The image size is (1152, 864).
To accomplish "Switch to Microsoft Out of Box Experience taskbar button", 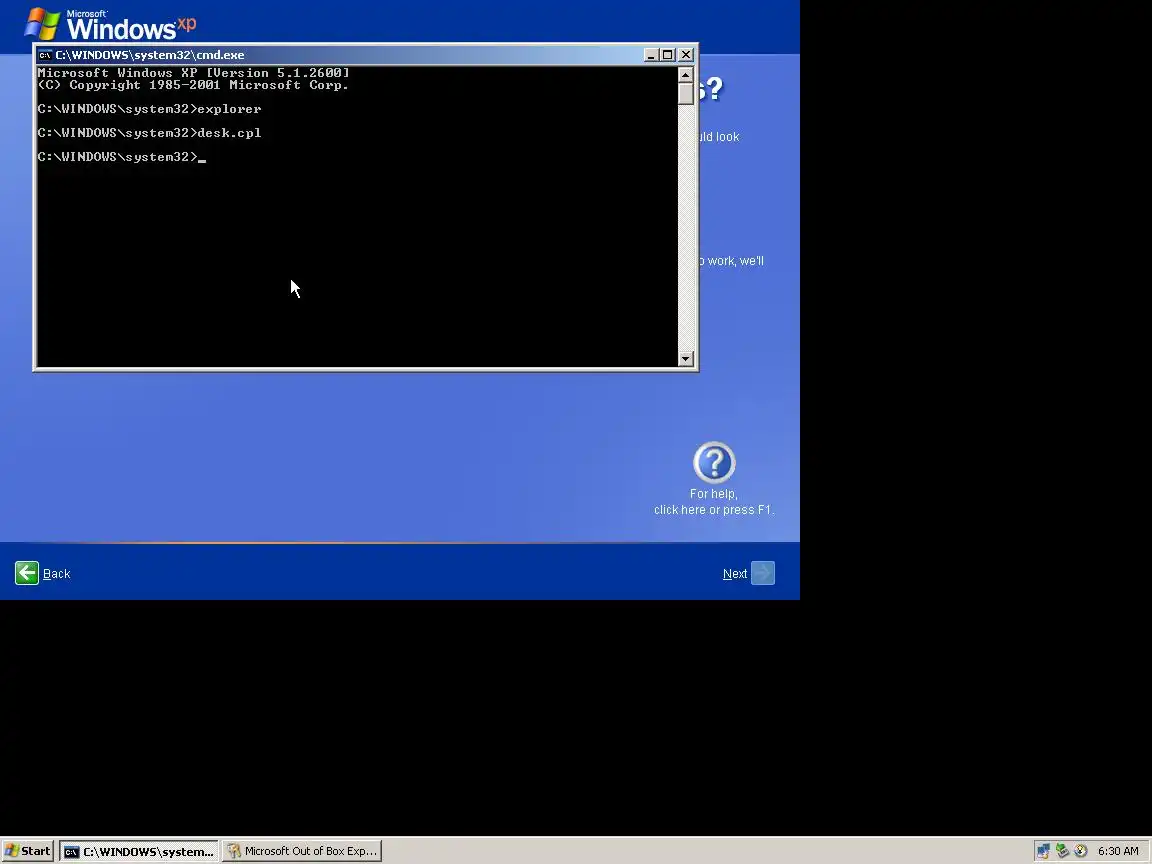I will coord(302,852).
